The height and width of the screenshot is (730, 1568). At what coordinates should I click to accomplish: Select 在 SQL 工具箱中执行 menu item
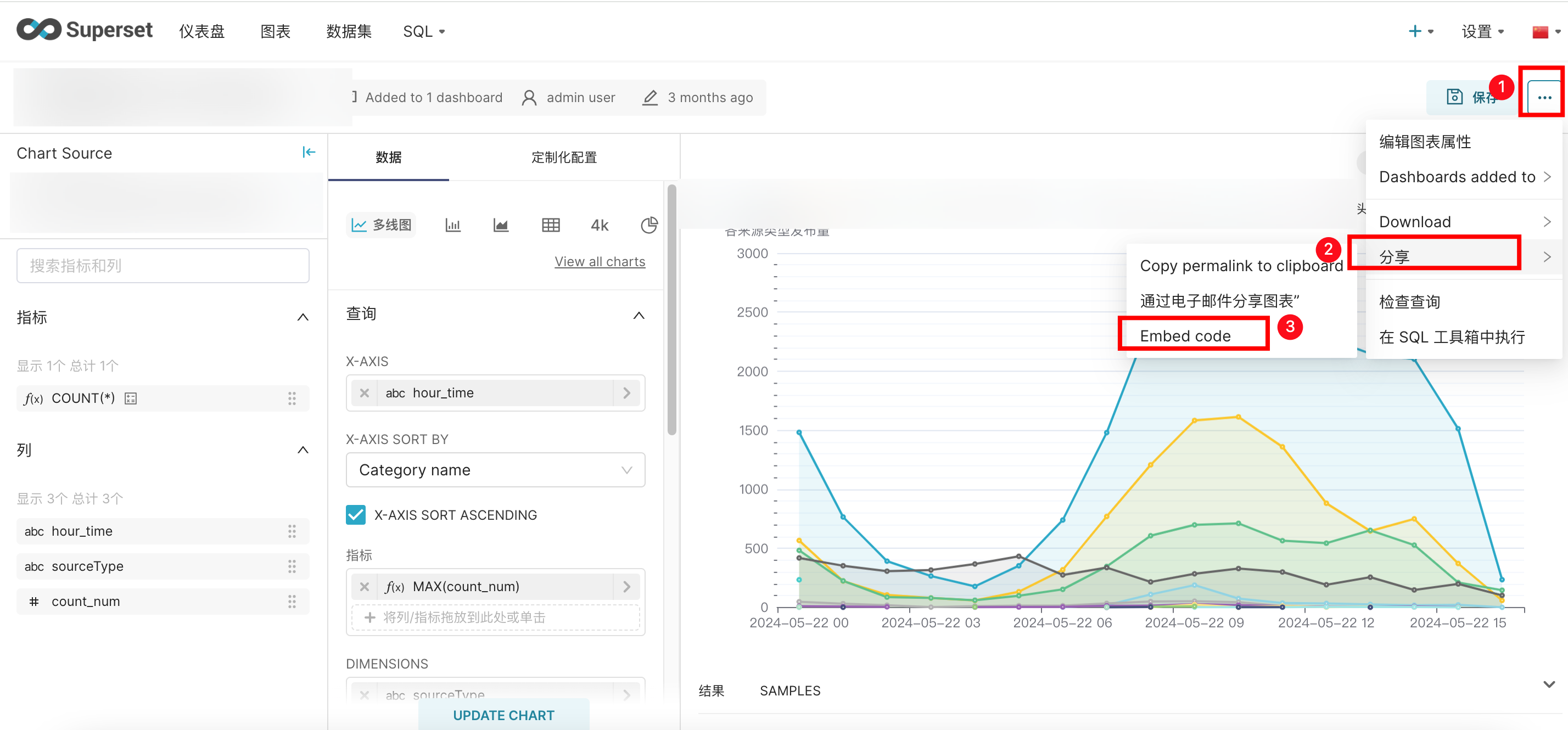tap(1465, 336)
